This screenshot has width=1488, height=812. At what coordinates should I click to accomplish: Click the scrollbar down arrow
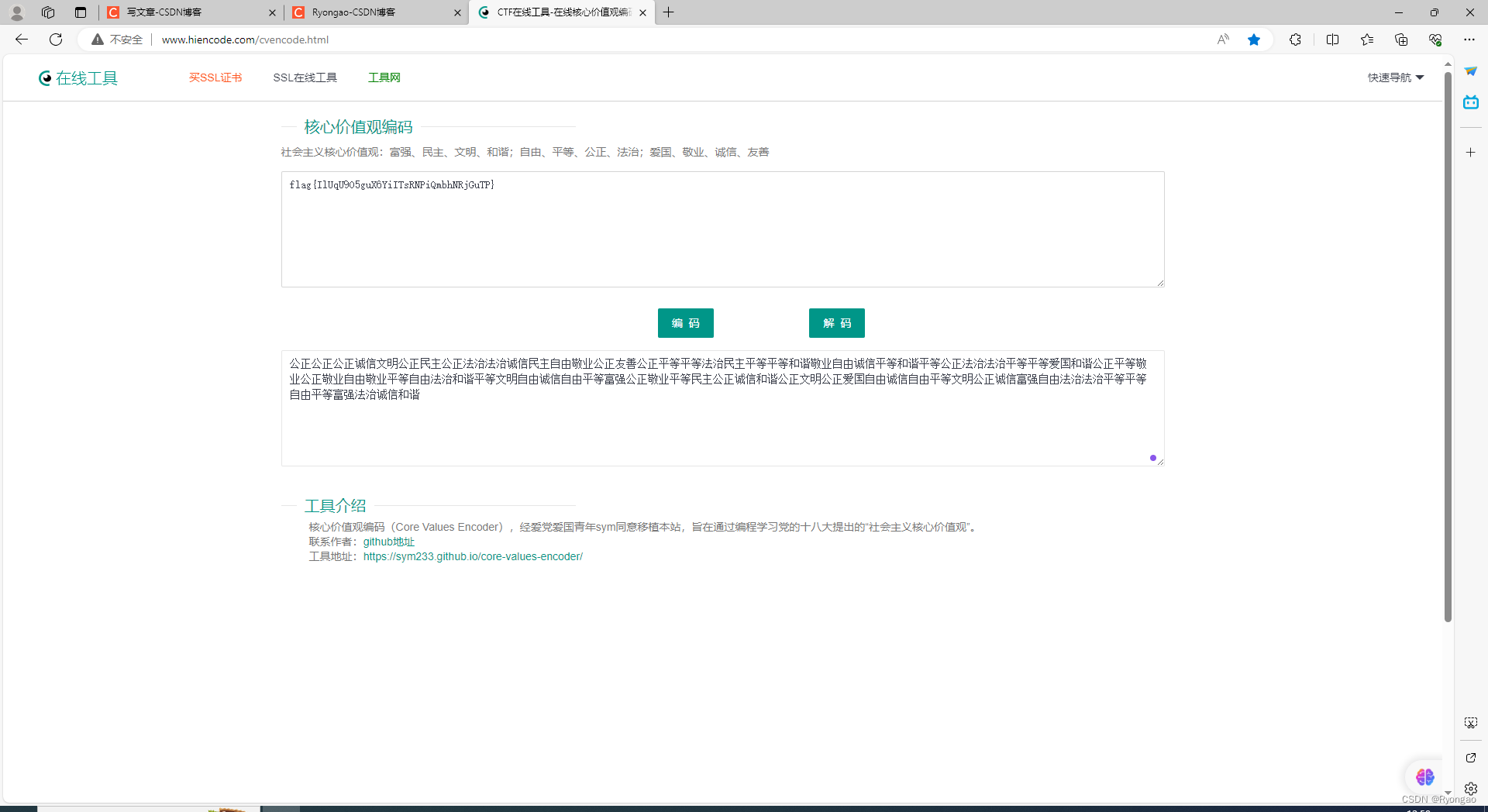click(1448, 793)
